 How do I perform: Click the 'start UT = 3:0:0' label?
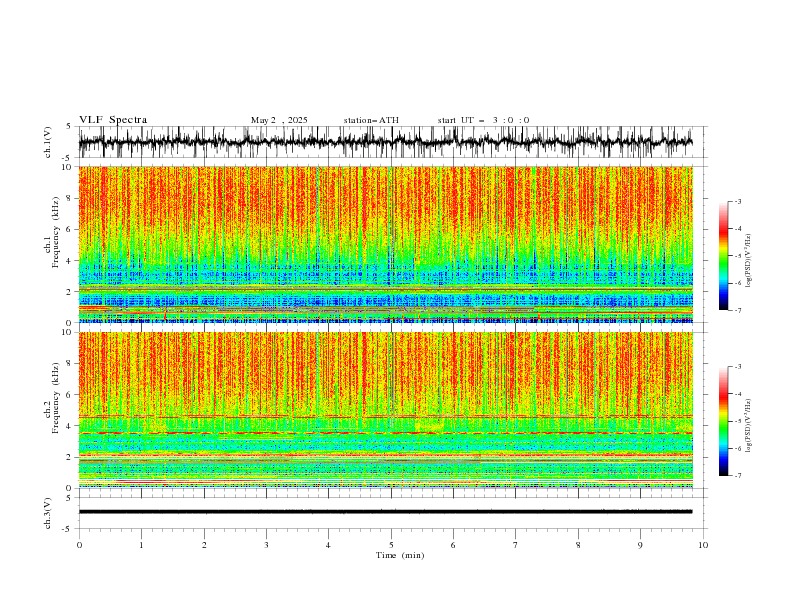click(483, 120)
